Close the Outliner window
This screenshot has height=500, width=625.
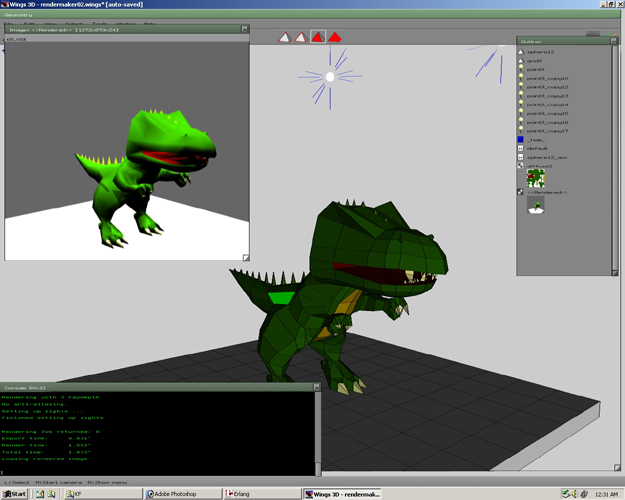(x=613, y=40)
